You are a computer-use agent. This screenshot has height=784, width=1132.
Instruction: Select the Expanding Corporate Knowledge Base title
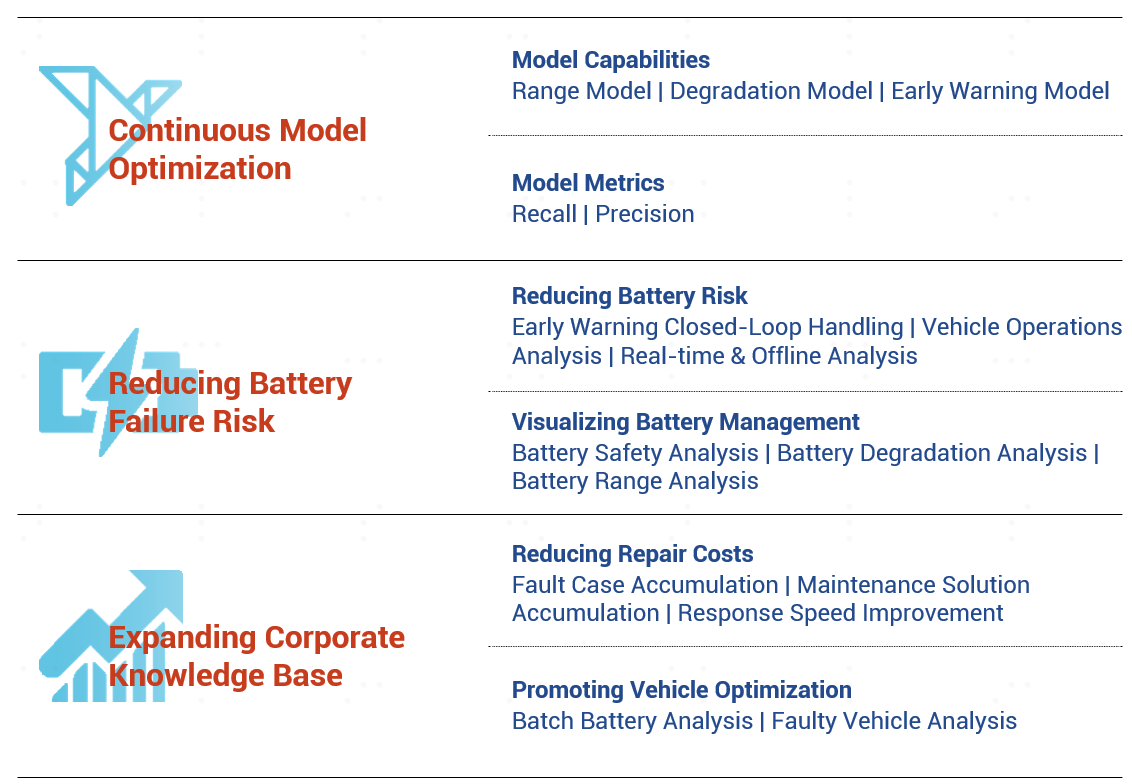(256, 656)
